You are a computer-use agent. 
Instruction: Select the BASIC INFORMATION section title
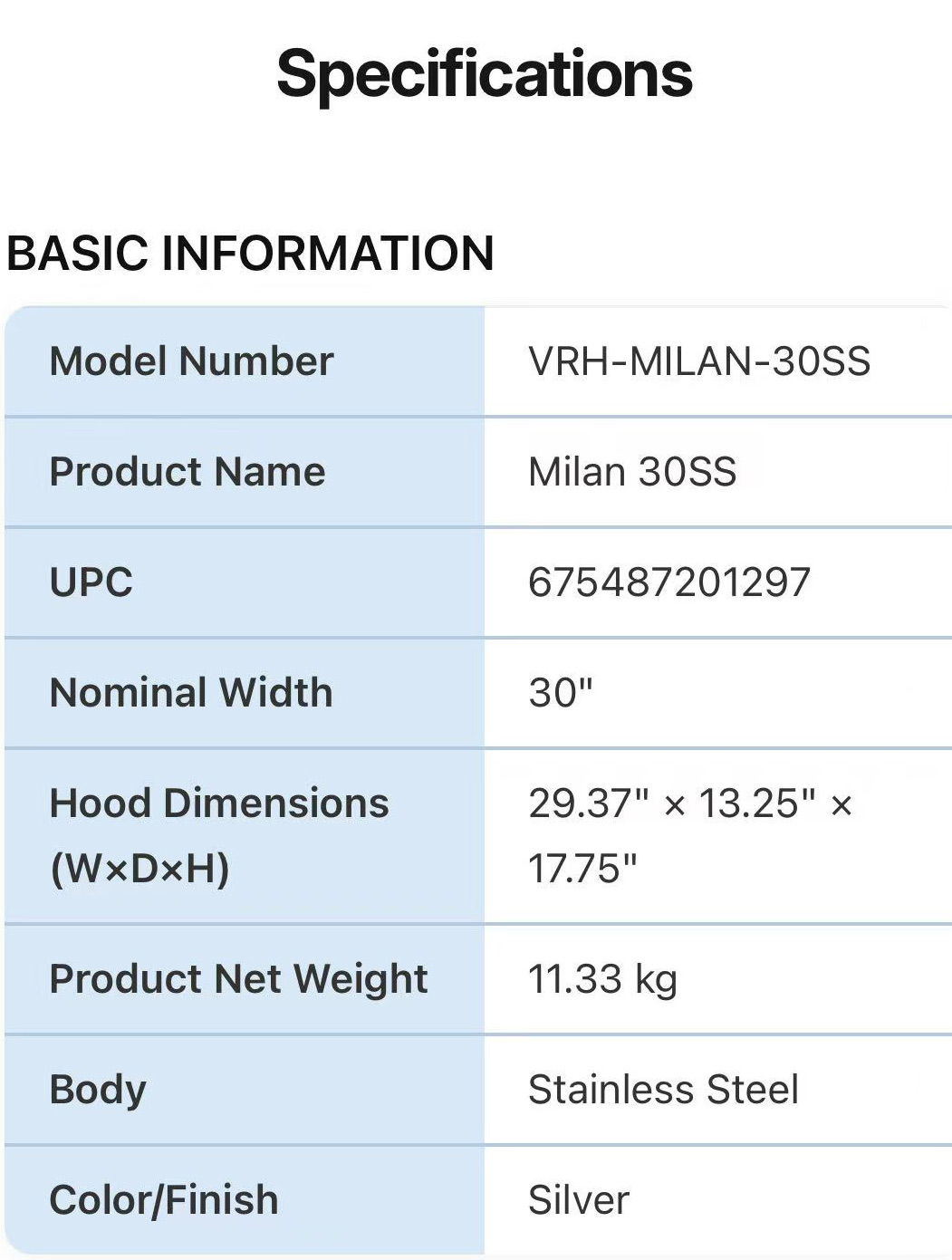pyautogui.click(x=250, y=253)
